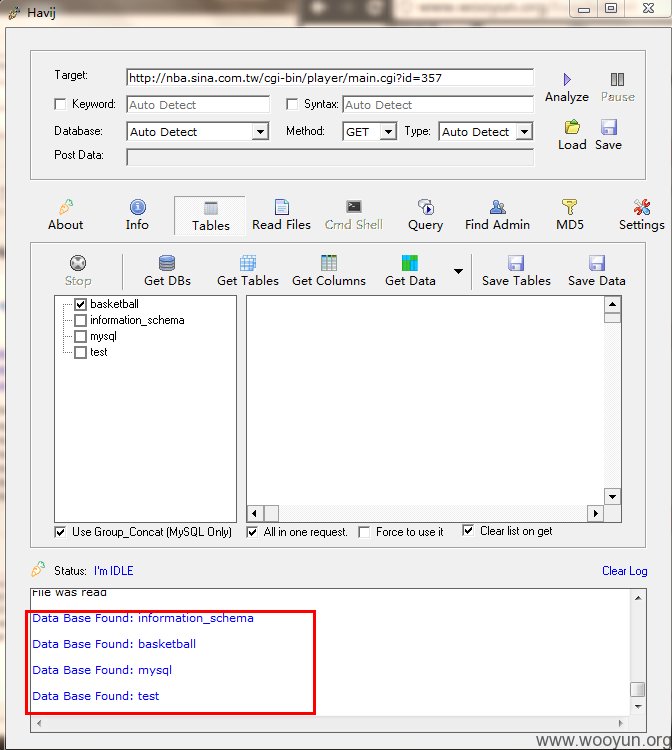Image resolution: width=672 pixels, height=750 pixels.
Task: Toggle Clear list on get checkbox
Action: (468, 530)
